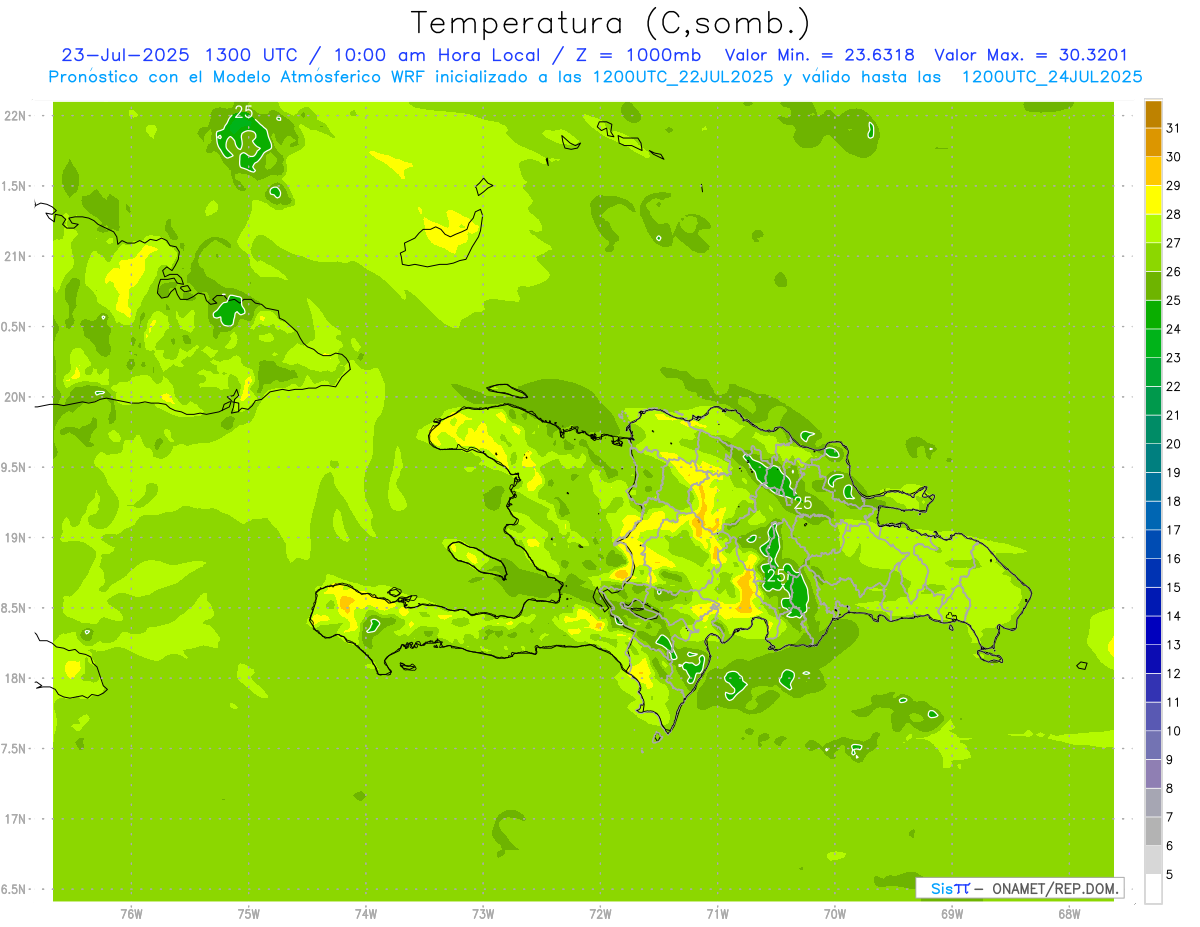Click the 73W longitude label

[x=483, y=914]
